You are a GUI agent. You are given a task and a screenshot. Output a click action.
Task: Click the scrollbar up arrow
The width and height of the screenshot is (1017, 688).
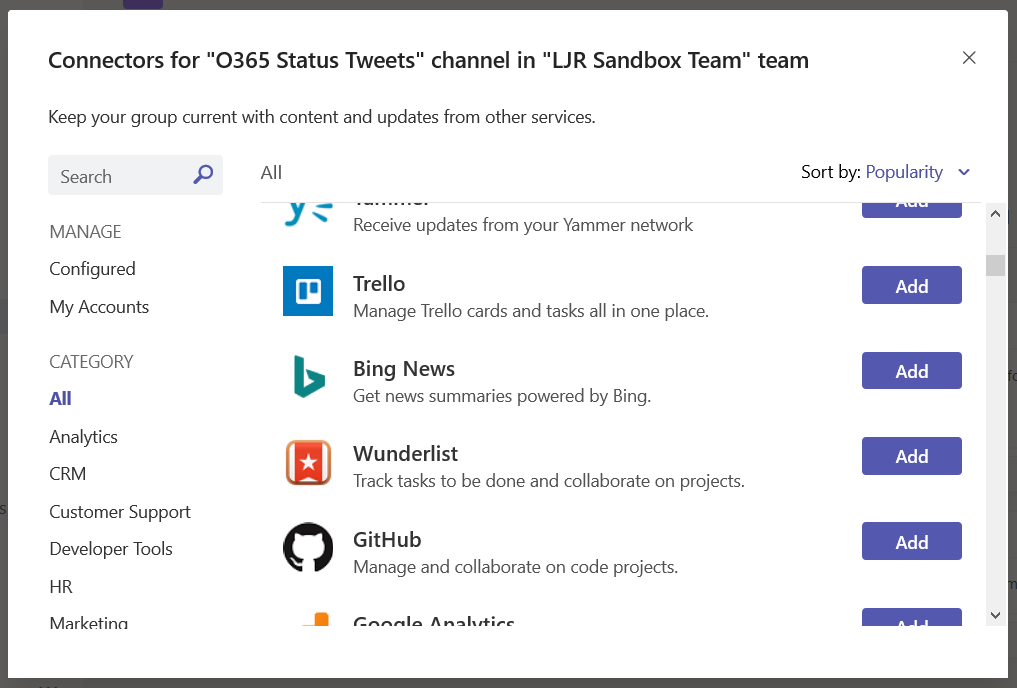pos(996,214)
